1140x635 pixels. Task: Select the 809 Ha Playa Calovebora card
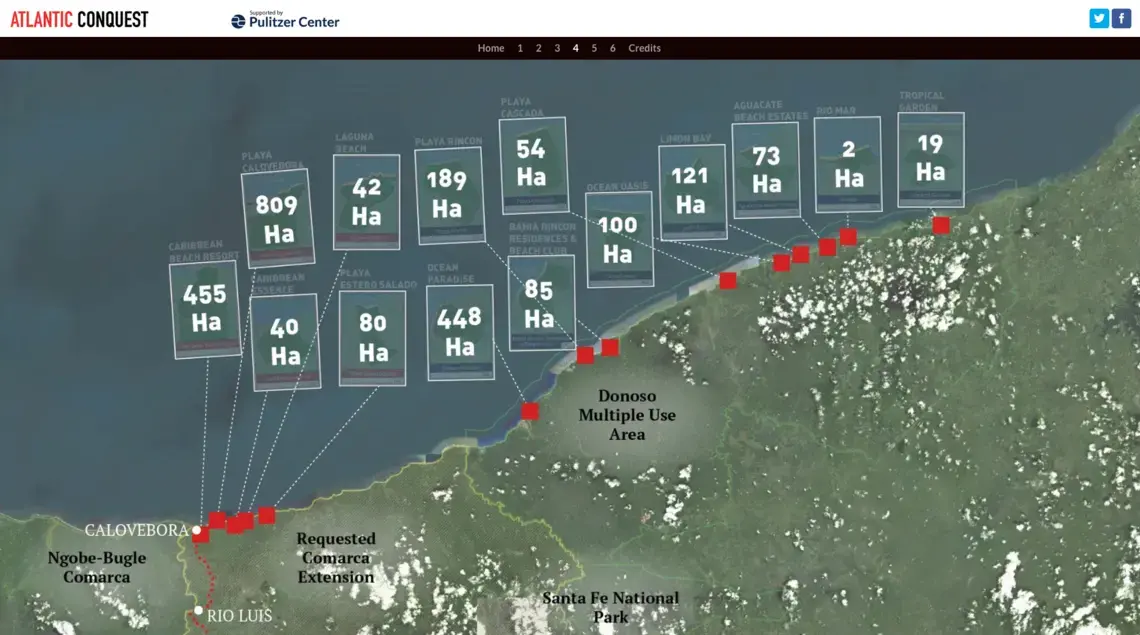coord(278,217)
